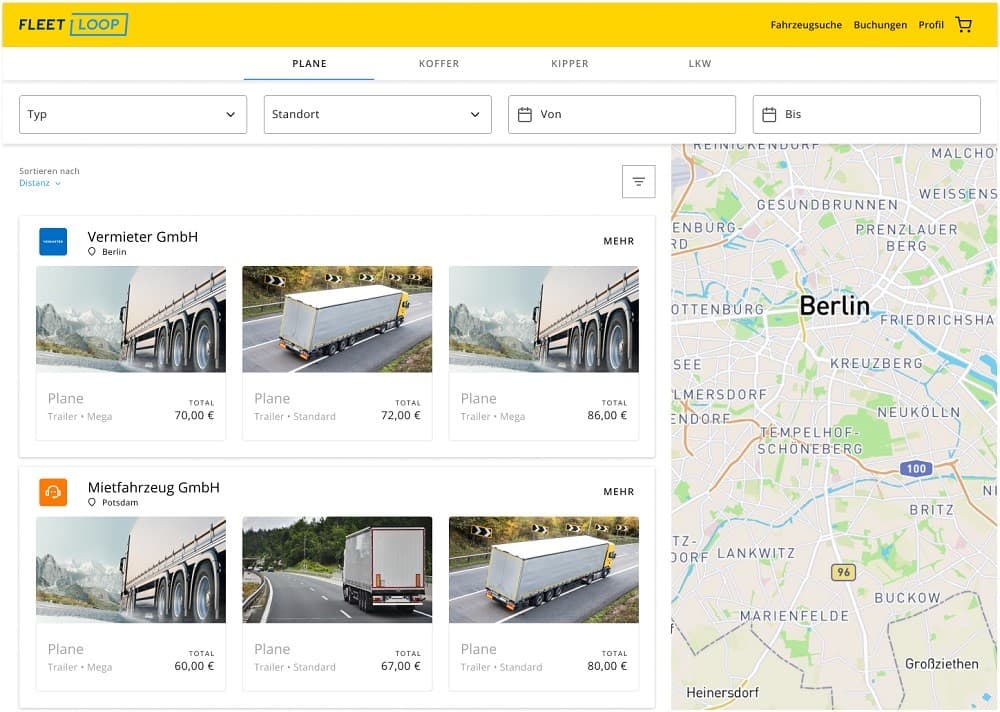This screenshot has height=712, width=1000.
Task: Go to Buchungen in the header
Action: [x=880, y=25]
